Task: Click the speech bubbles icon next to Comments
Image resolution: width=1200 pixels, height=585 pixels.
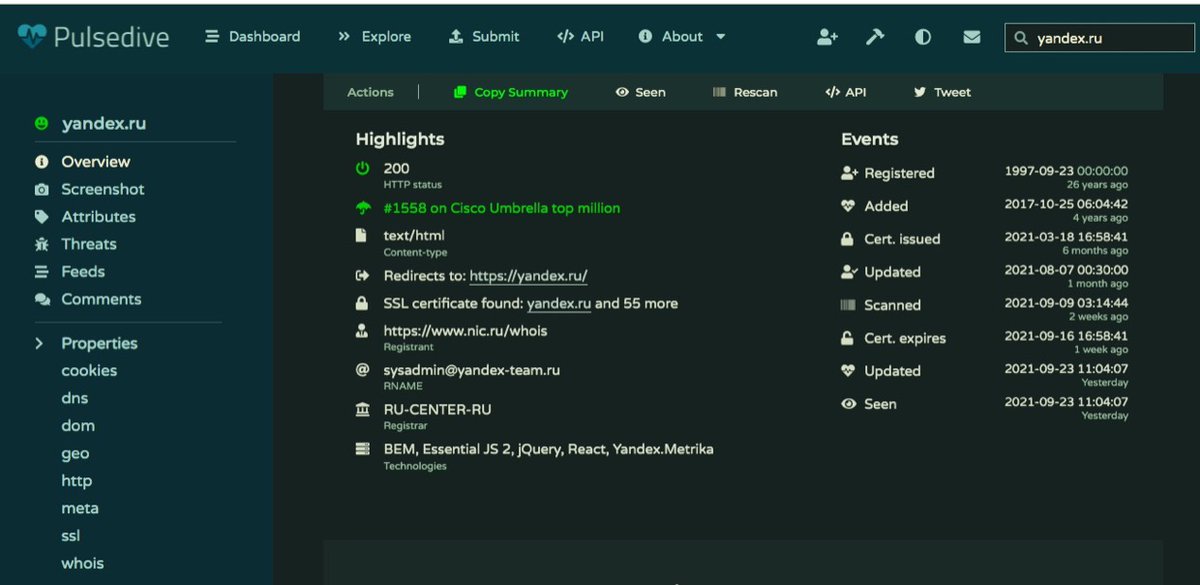Action: tap(41, 299)
